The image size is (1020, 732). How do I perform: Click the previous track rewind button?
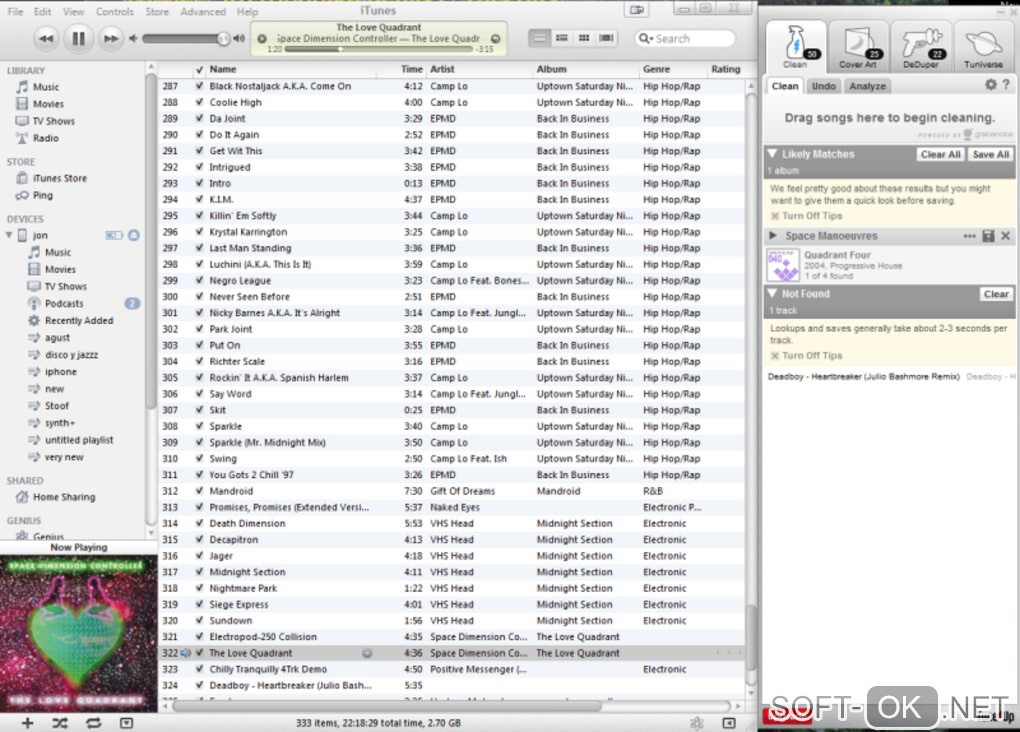(46, 38)
